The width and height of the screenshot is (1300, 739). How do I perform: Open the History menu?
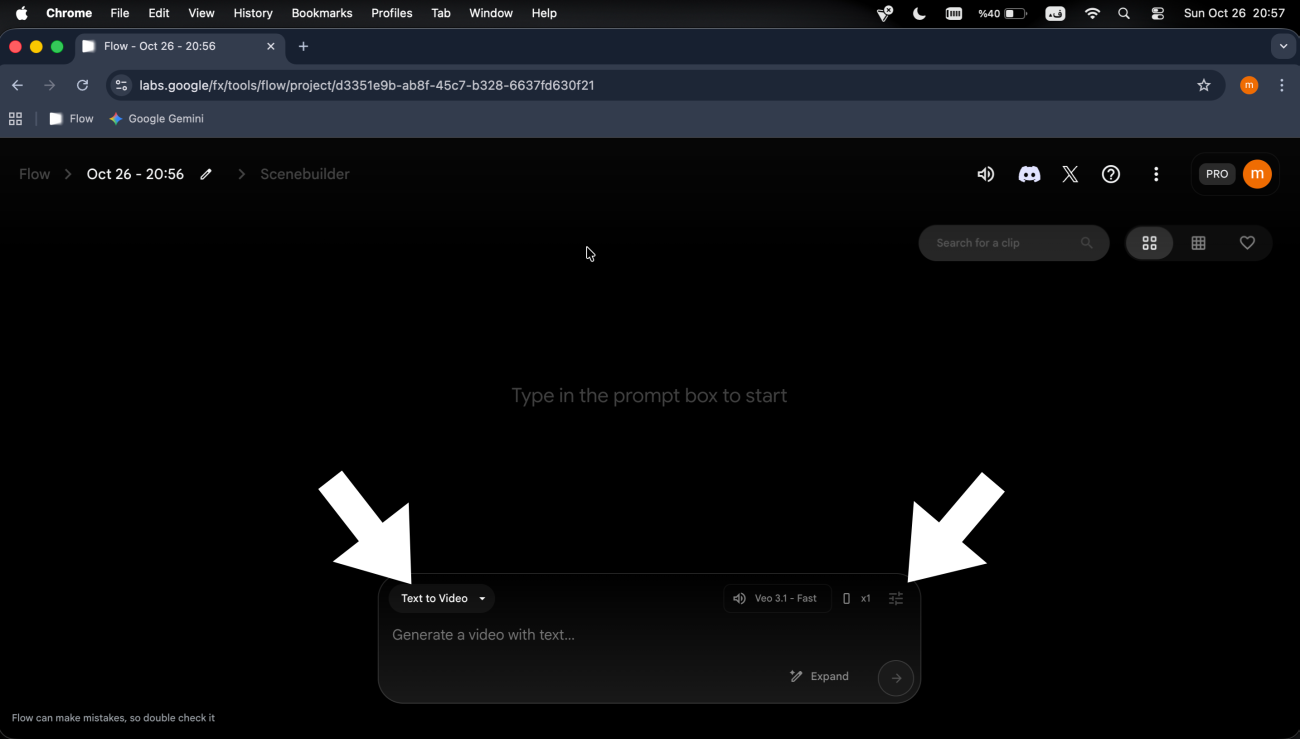(253, 13)
